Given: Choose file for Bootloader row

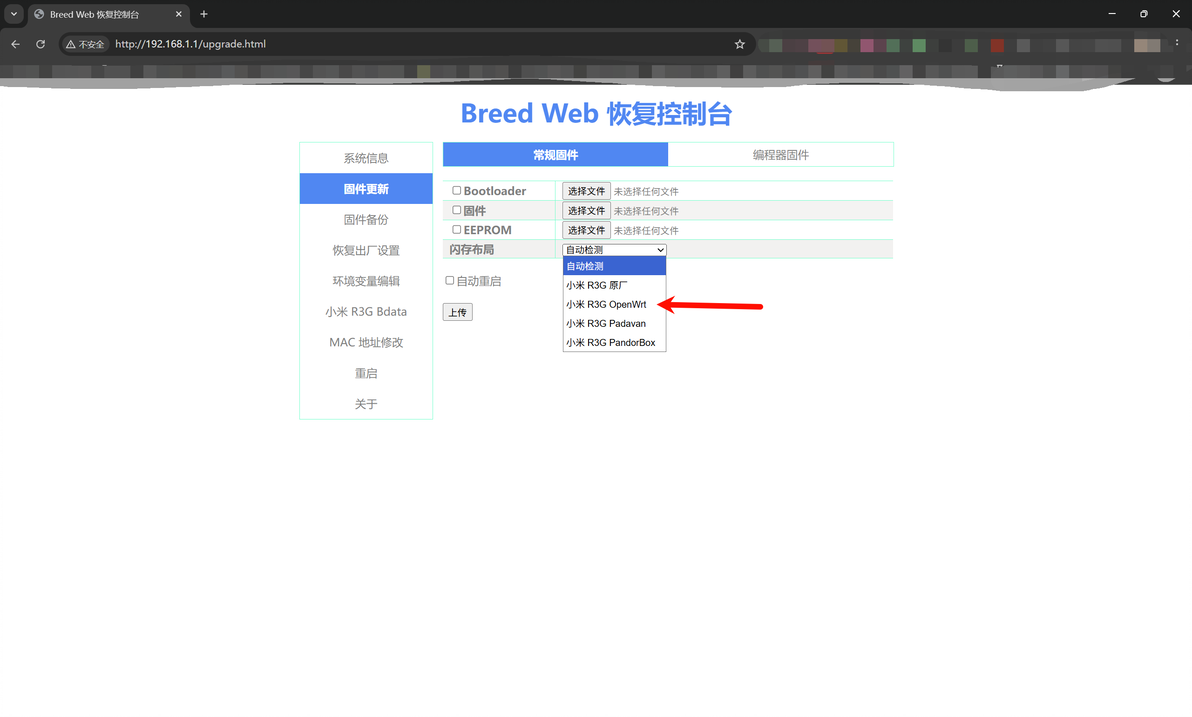Looking at the screenshot, I should pos(586,191).
